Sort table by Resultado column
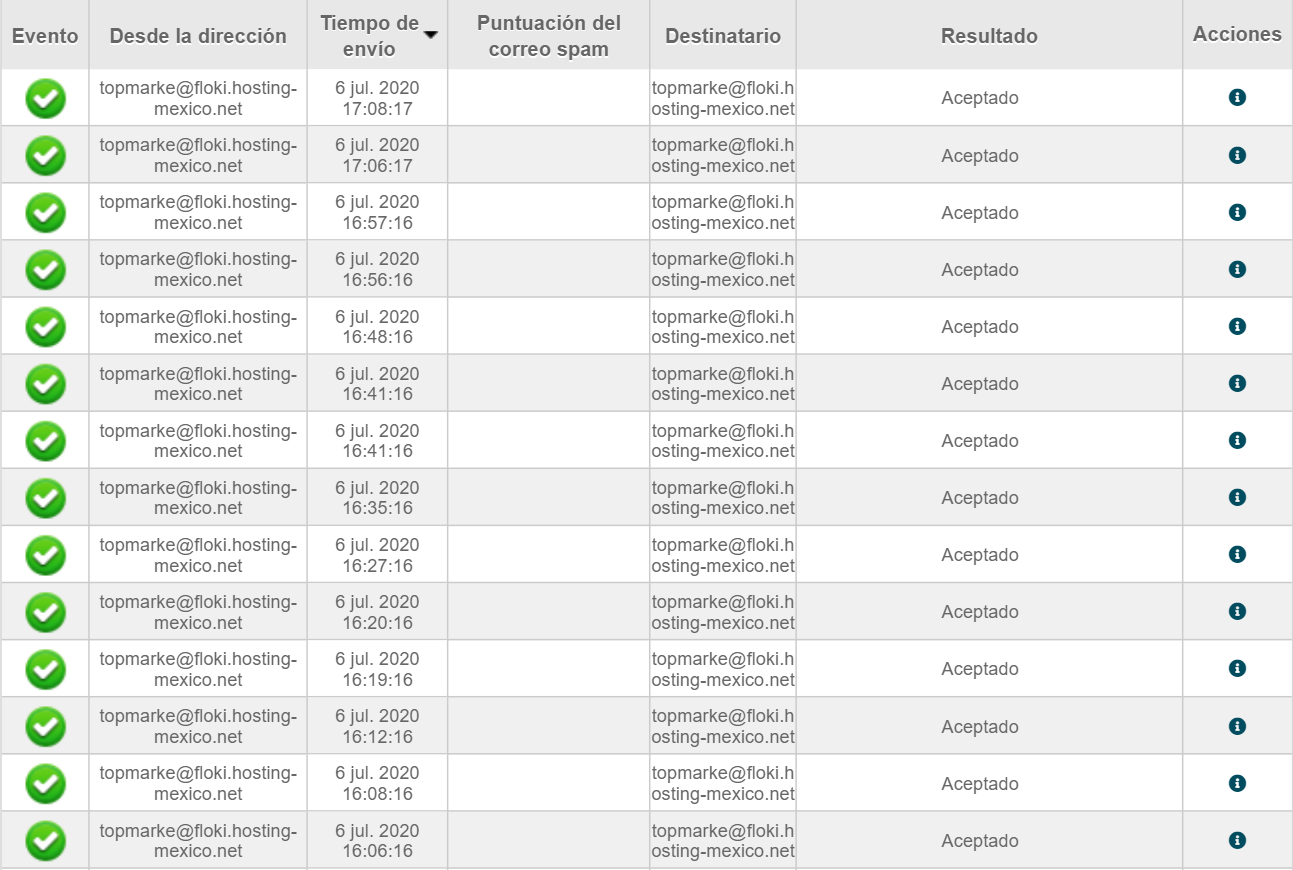 tap(989, 36)
